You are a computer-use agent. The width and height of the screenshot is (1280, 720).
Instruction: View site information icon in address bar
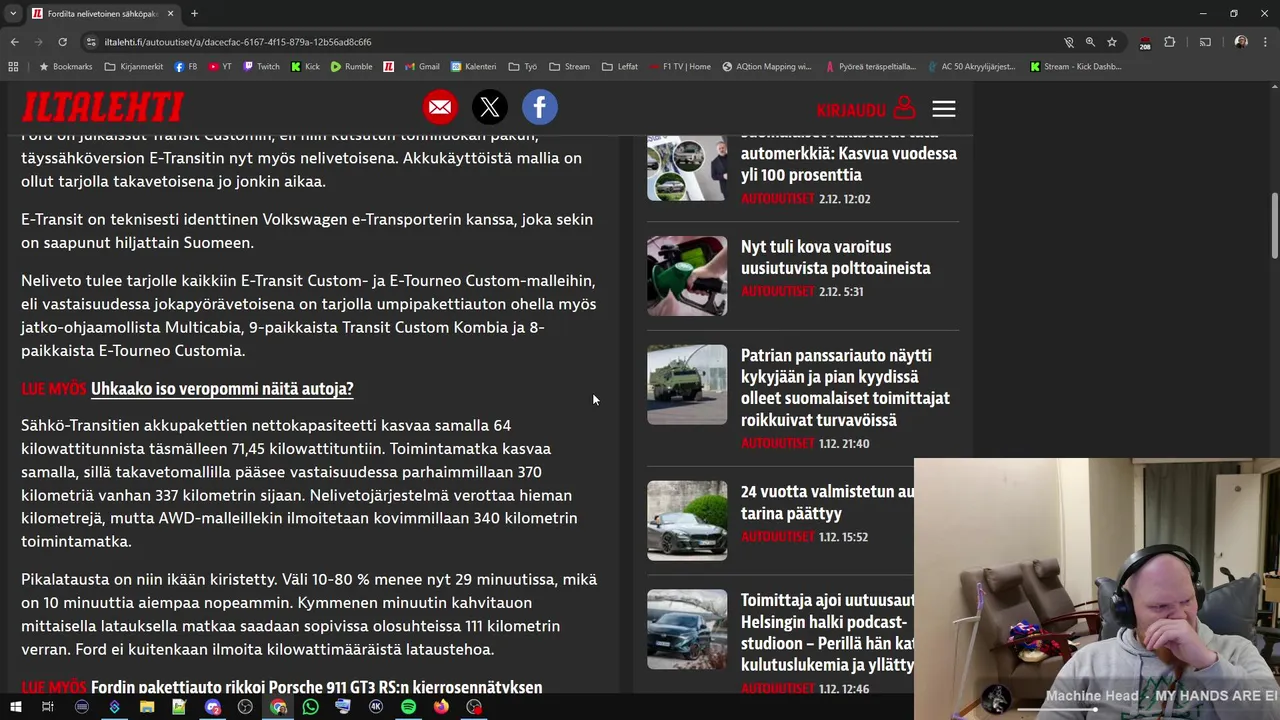point(91,42)
